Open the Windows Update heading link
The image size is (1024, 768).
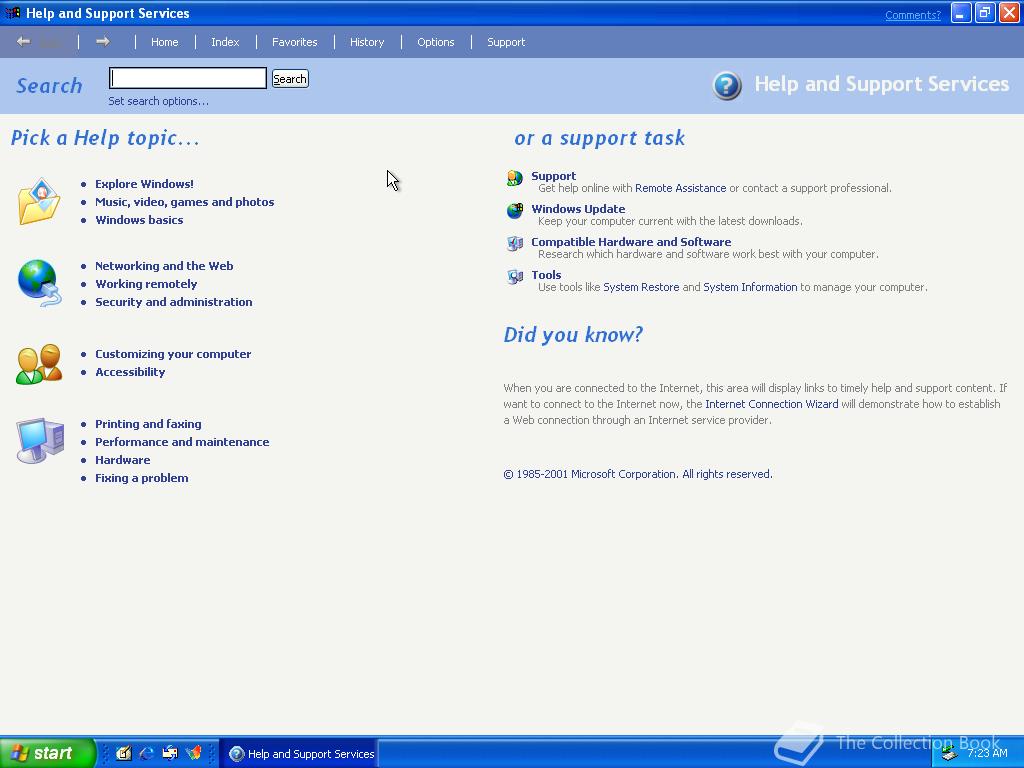pos(578,209)
